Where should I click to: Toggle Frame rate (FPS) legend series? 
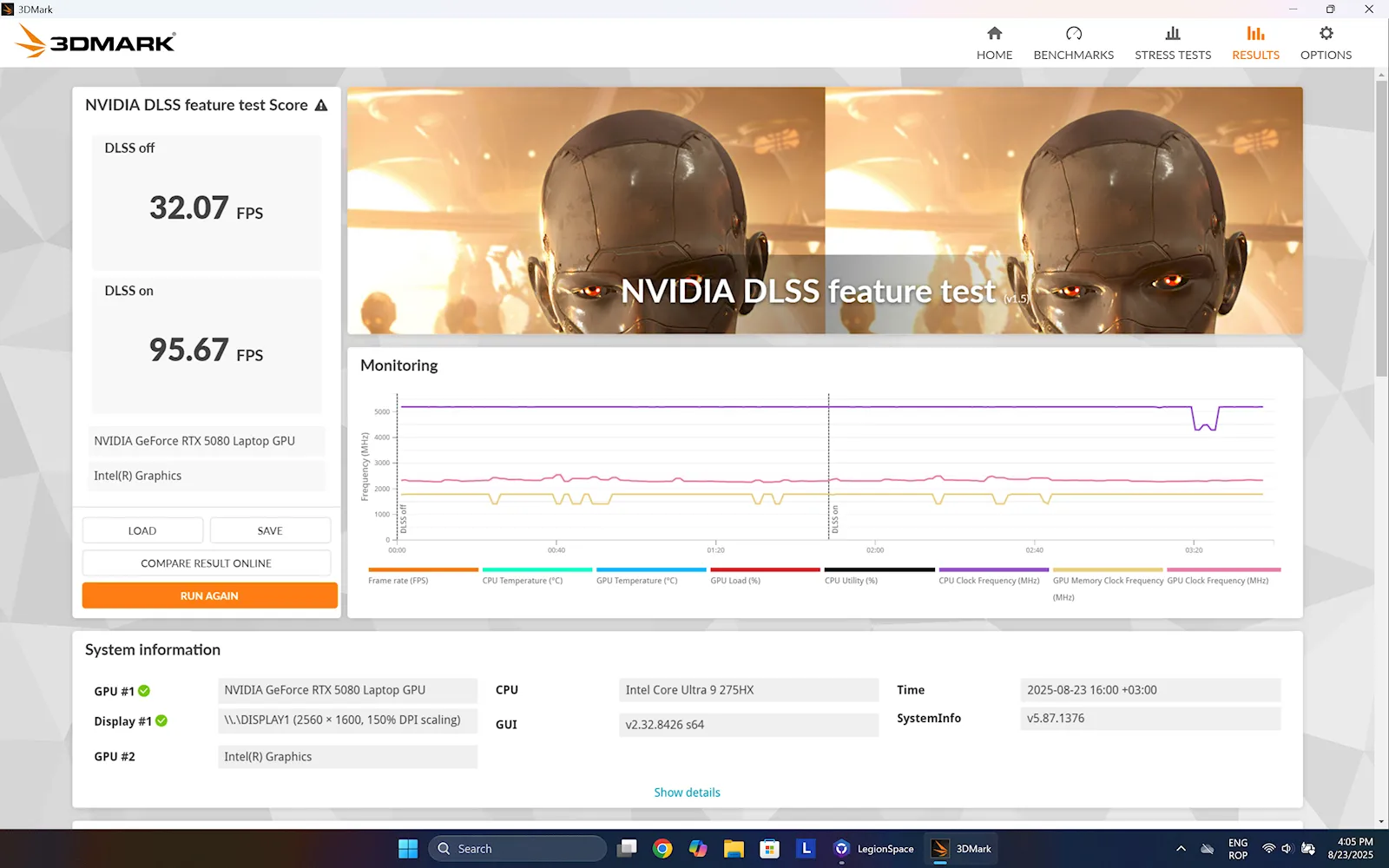(423, 576)
